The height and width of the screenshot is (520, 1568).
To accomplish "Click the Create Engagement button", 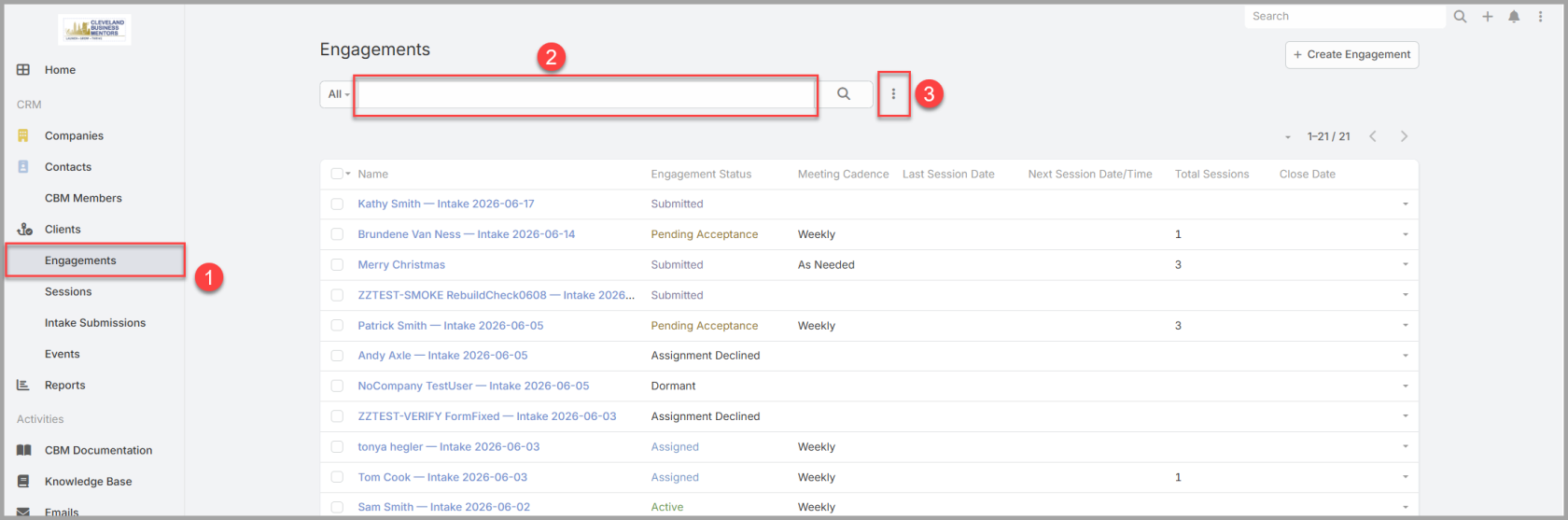I will click(x=1351, y=55).
